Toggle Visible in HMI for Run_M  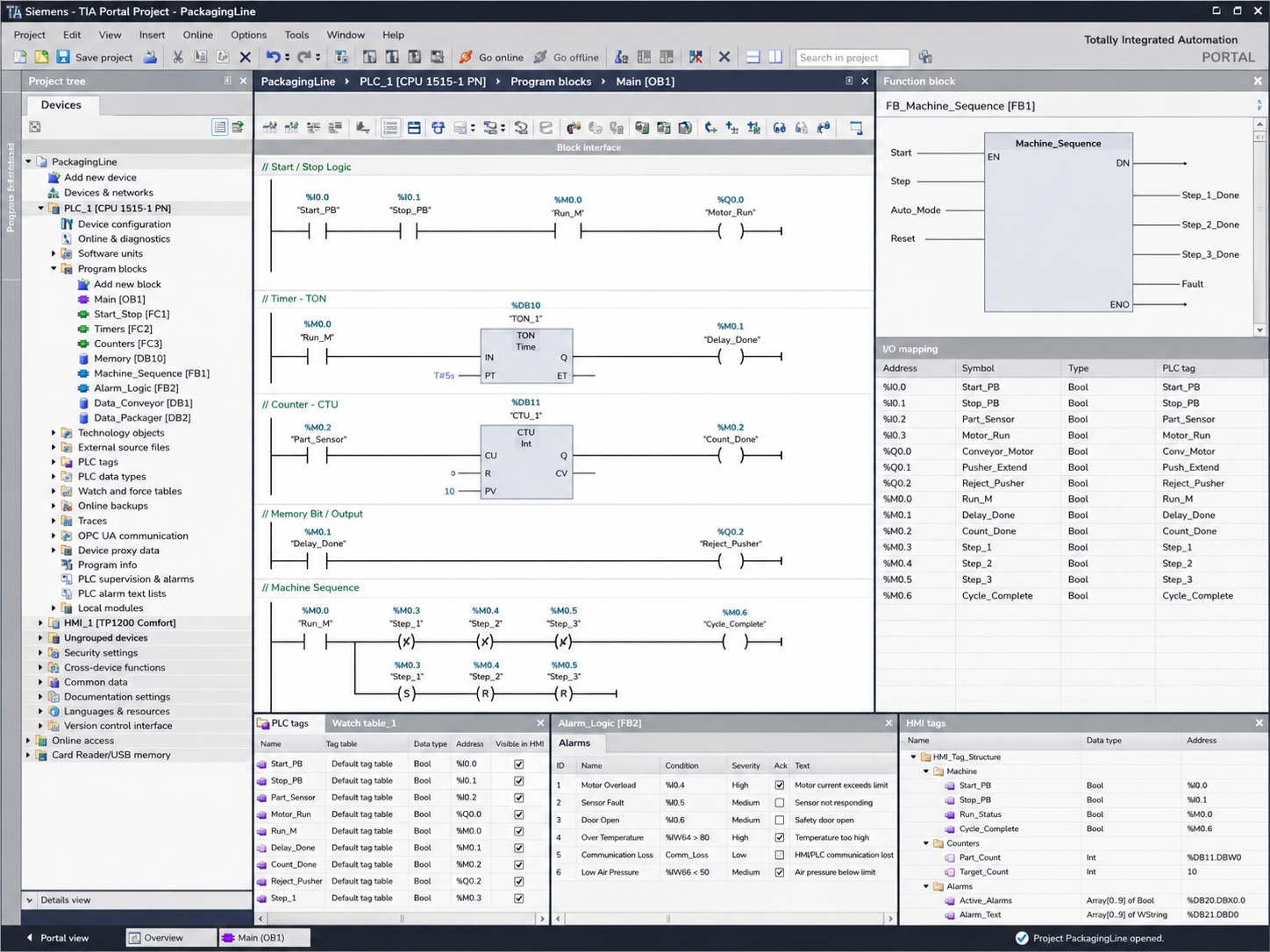519,831
